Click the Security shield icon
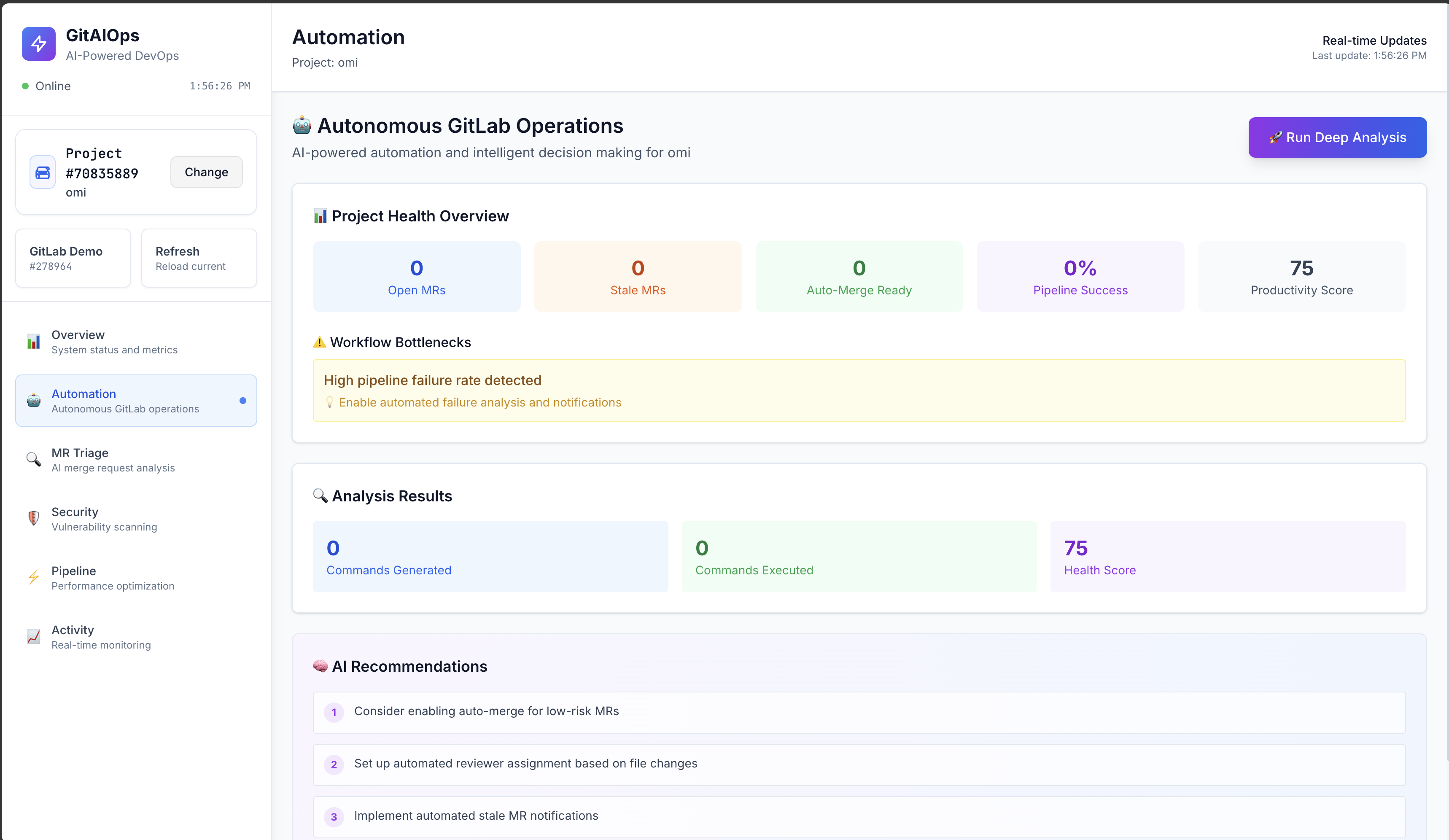This screenshot has height=840, width=1449. [34, 519]
